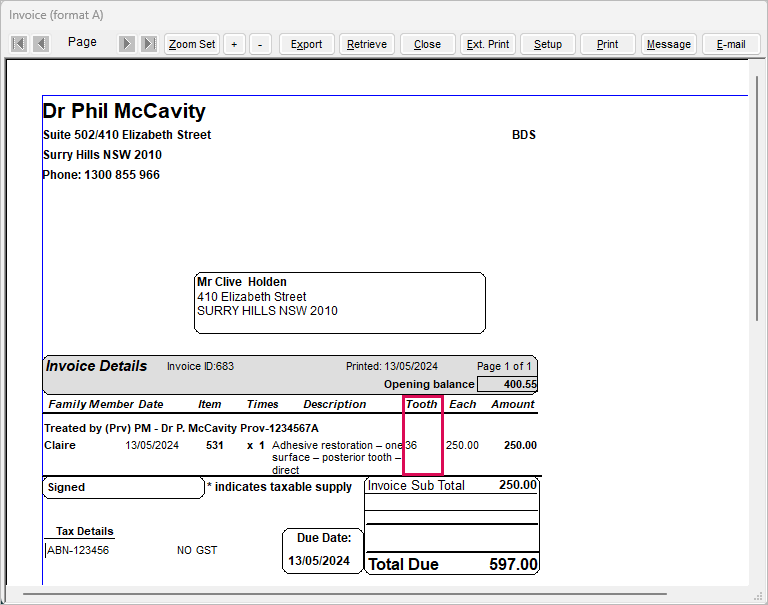Click the Retrieve button

(x=367, y=44)
